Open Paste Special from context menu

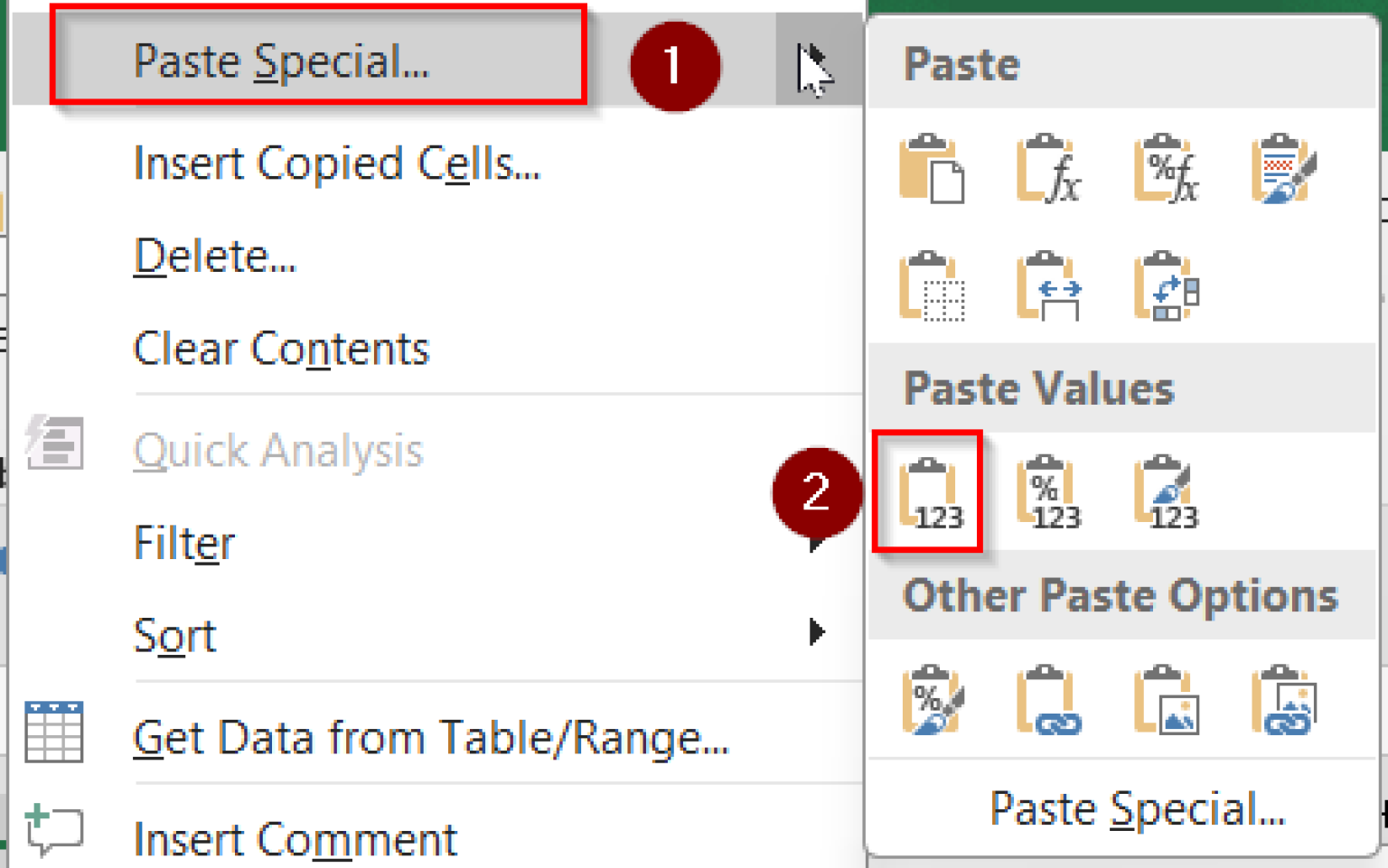point(281,61)
